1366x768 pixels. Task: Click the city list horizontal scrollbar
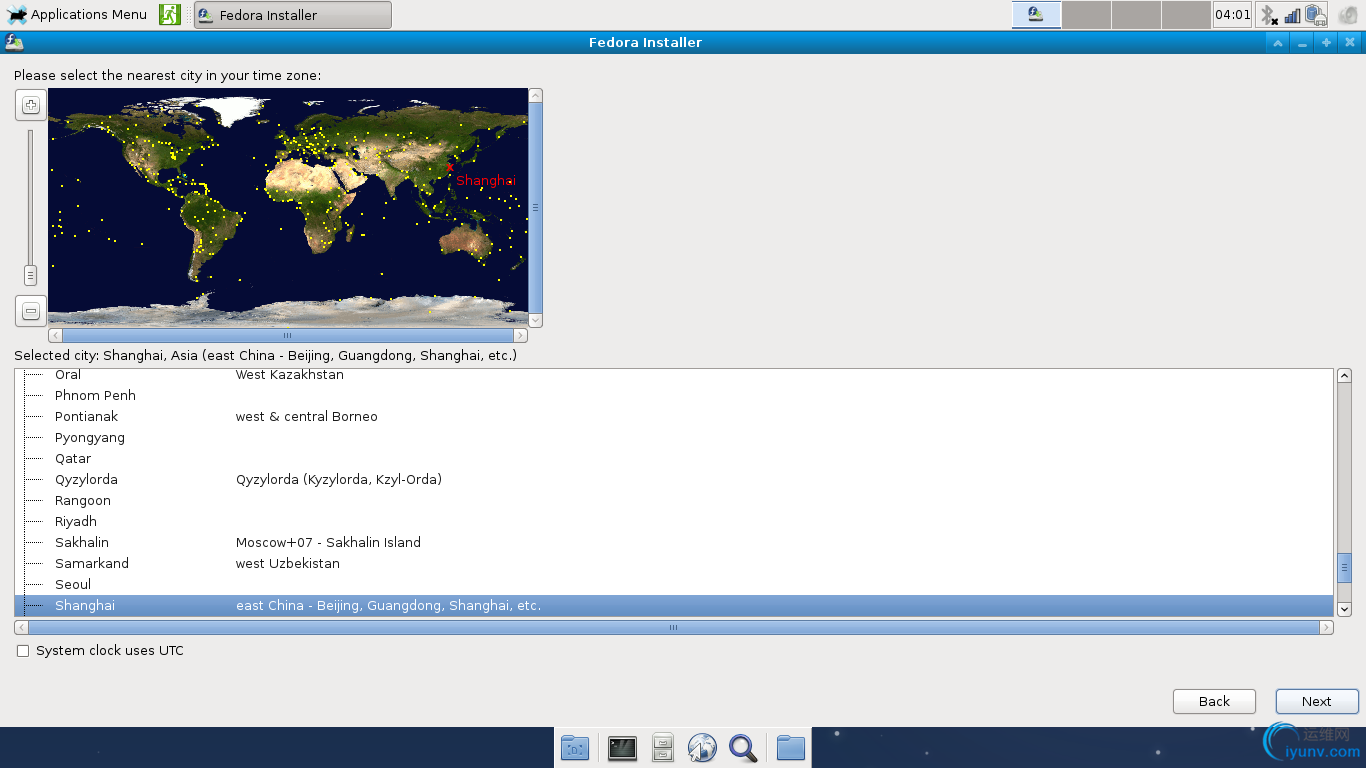click(x=673, y=628)
